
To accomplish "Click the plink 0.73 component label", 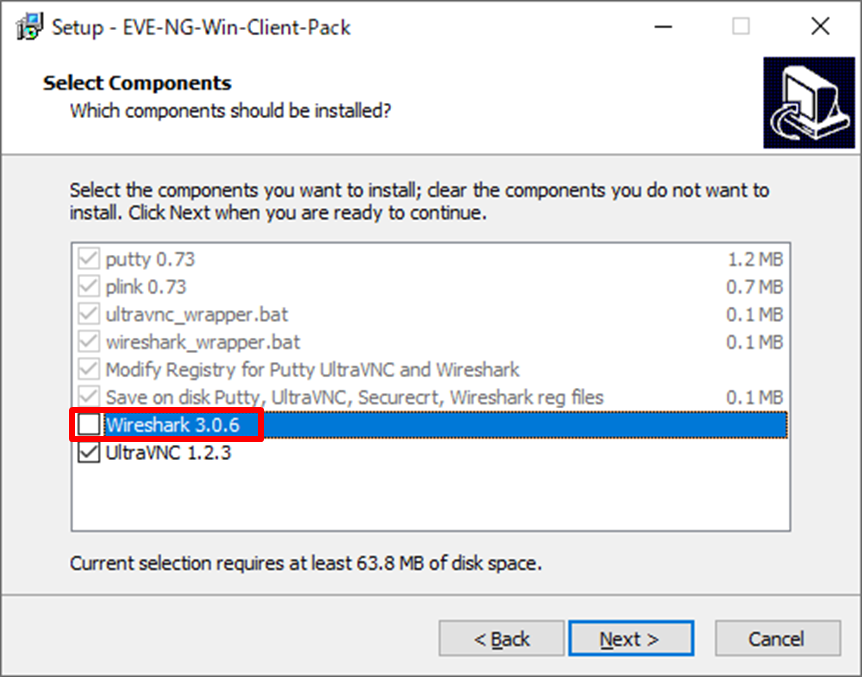I will [146, 287].
